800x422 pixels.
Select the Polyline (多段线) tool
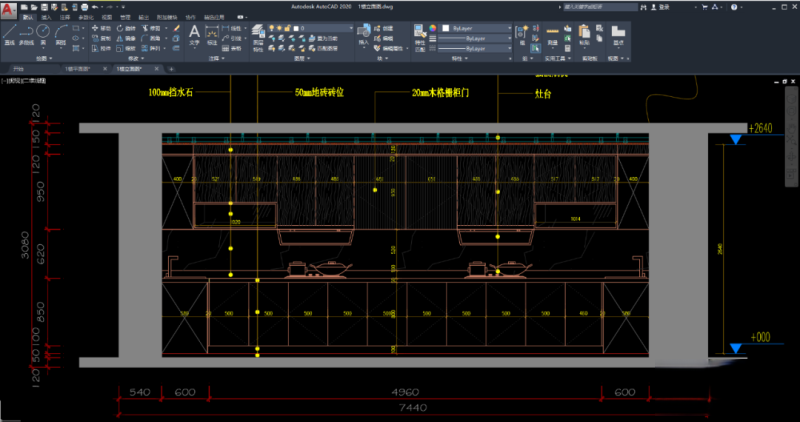(27, 33)
